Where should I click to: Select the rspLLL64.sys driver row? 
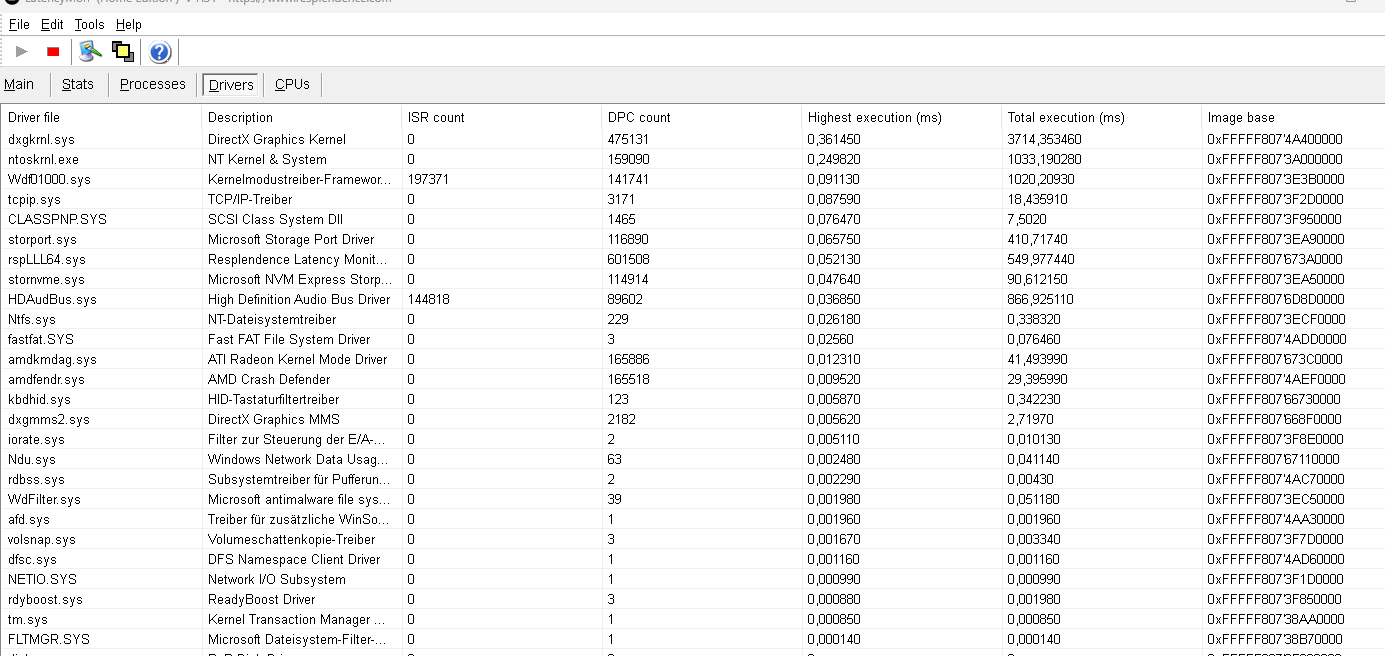693,259
